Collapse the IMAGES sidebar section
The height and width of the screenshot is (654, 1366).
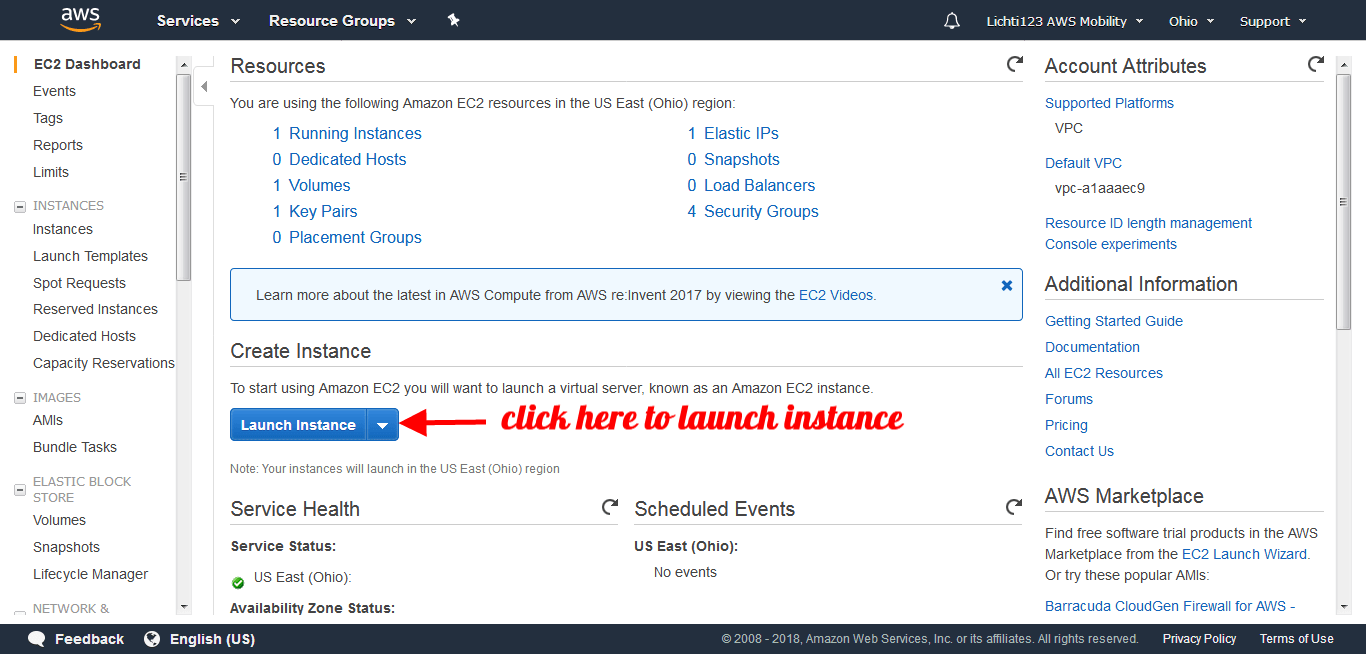coord(19,398)
